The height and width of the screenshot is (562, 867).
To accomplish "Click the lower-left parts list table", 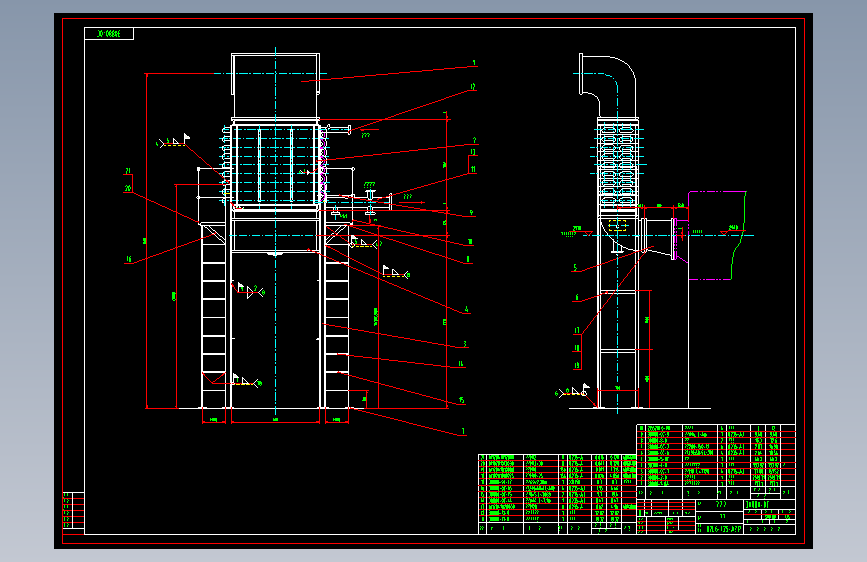I will pyautogui.click(x=557, y=494).
